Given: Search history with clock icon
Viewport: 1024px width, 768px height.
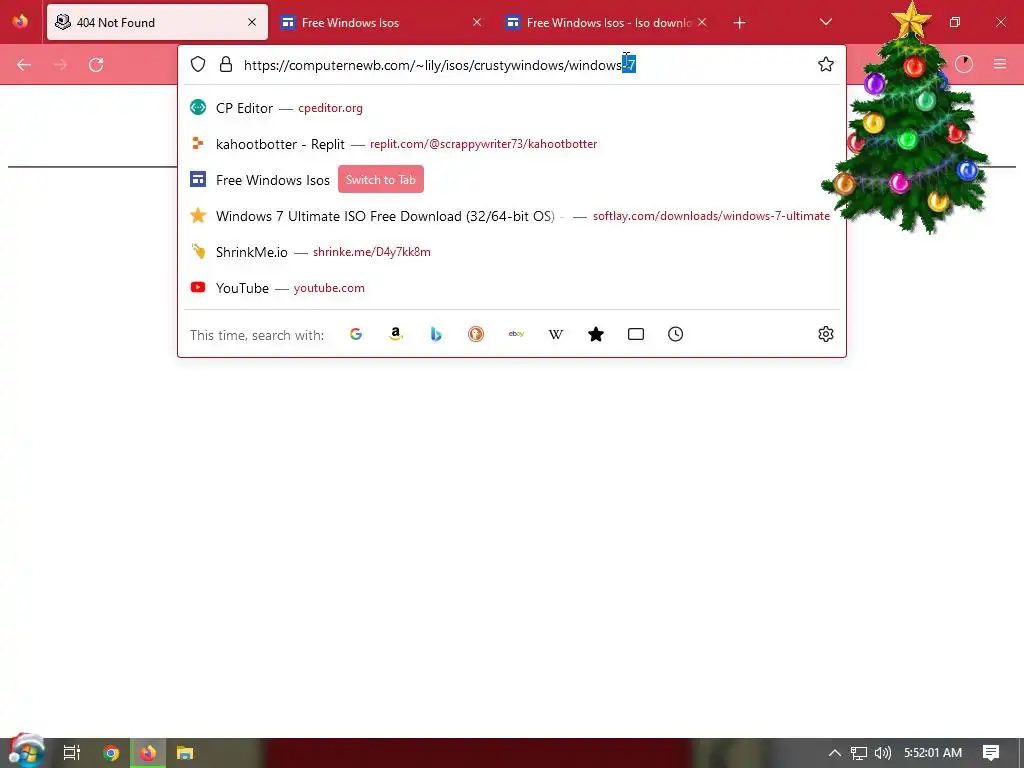Looking at the screenshot, I should tap(675, 334).
